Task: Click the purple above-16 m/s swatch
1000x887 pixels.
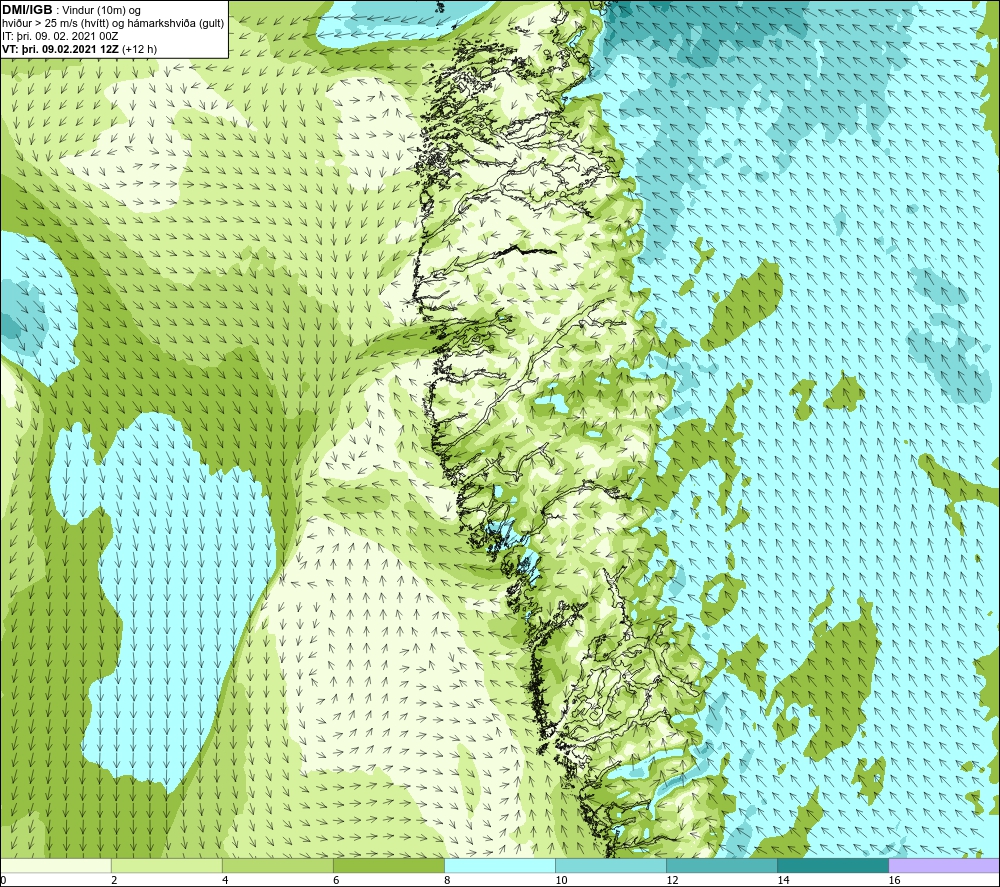Action: tap(943, 865)
